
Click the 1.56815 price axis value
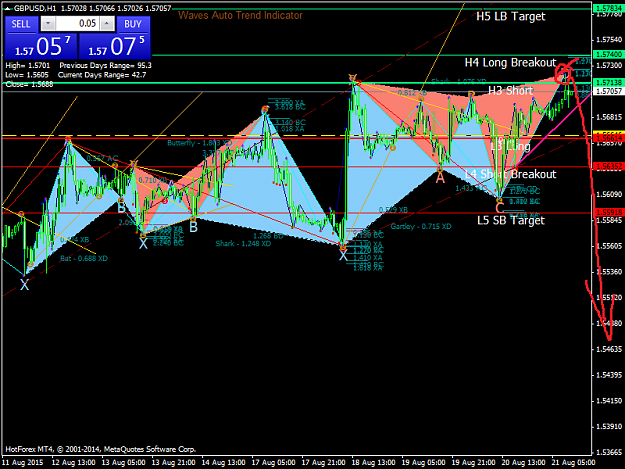pyautogui.click(x=609, y=117)
